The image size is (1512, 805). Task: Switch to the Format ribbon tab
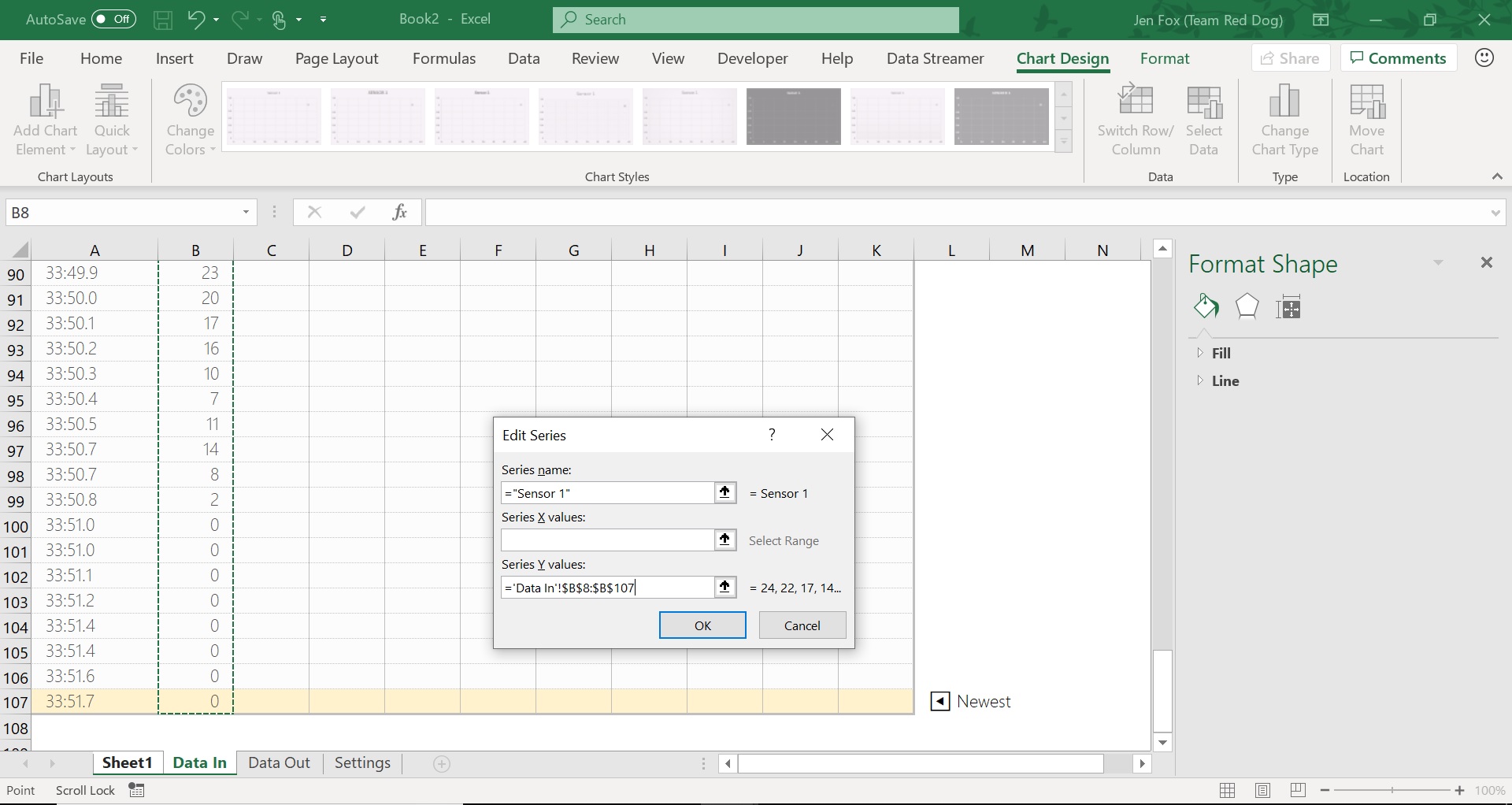(1165, 58)
